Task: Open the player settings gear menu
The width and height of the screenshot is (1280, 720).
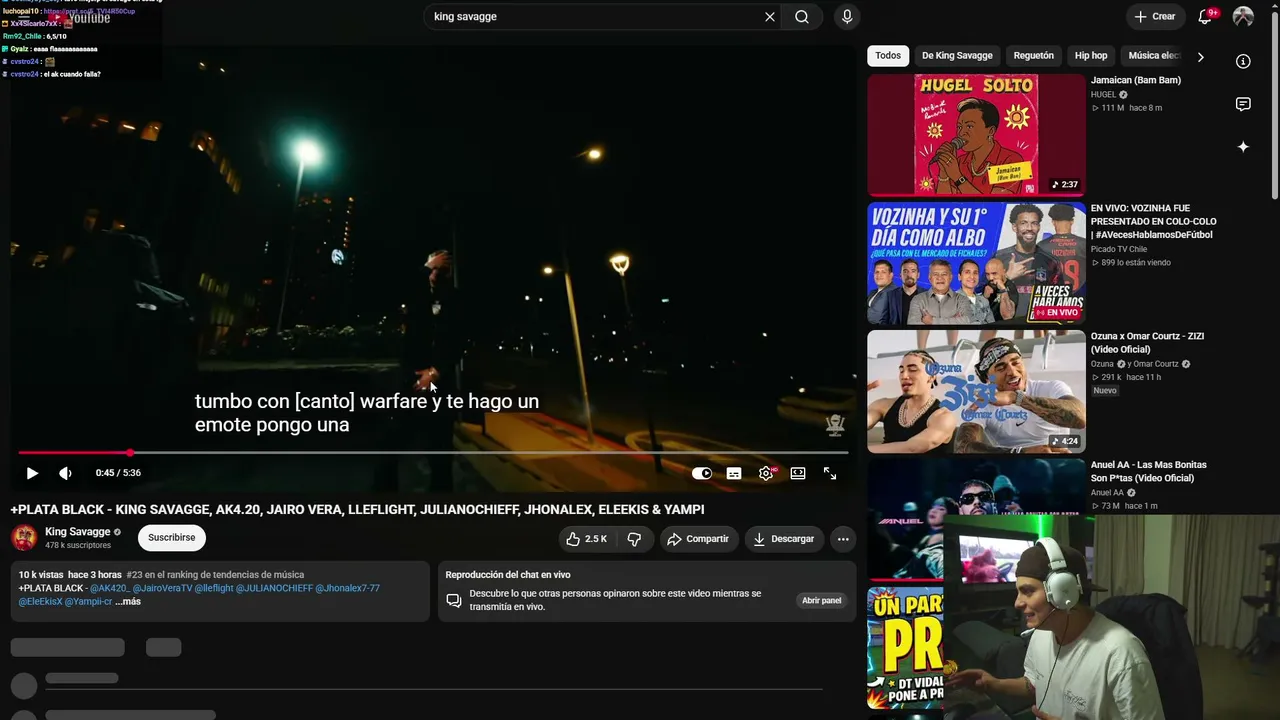Action: [x=766, y=473]
